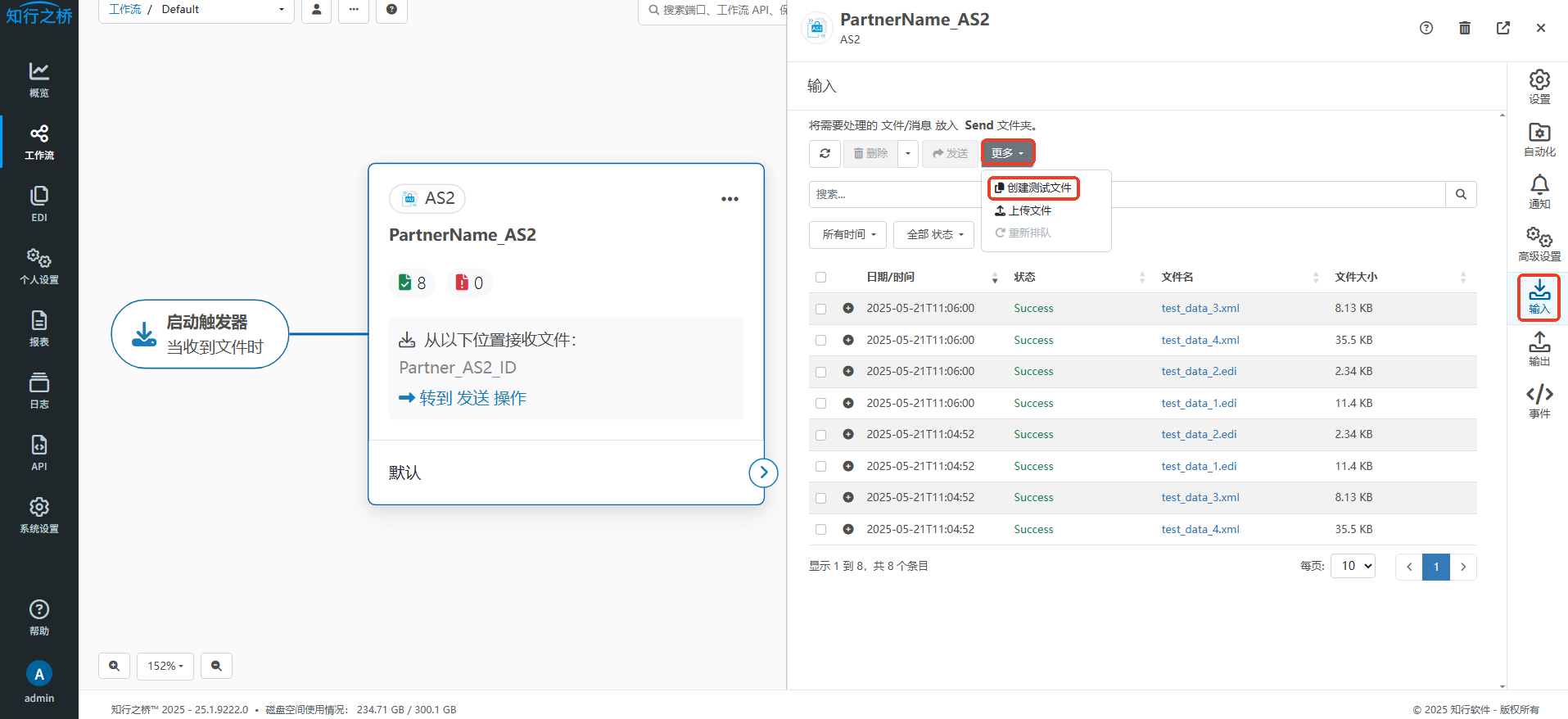Click the refresh icon in input toolbar
The height and width of the screenshot is (719, 1568).
click(x=825, y=153)
